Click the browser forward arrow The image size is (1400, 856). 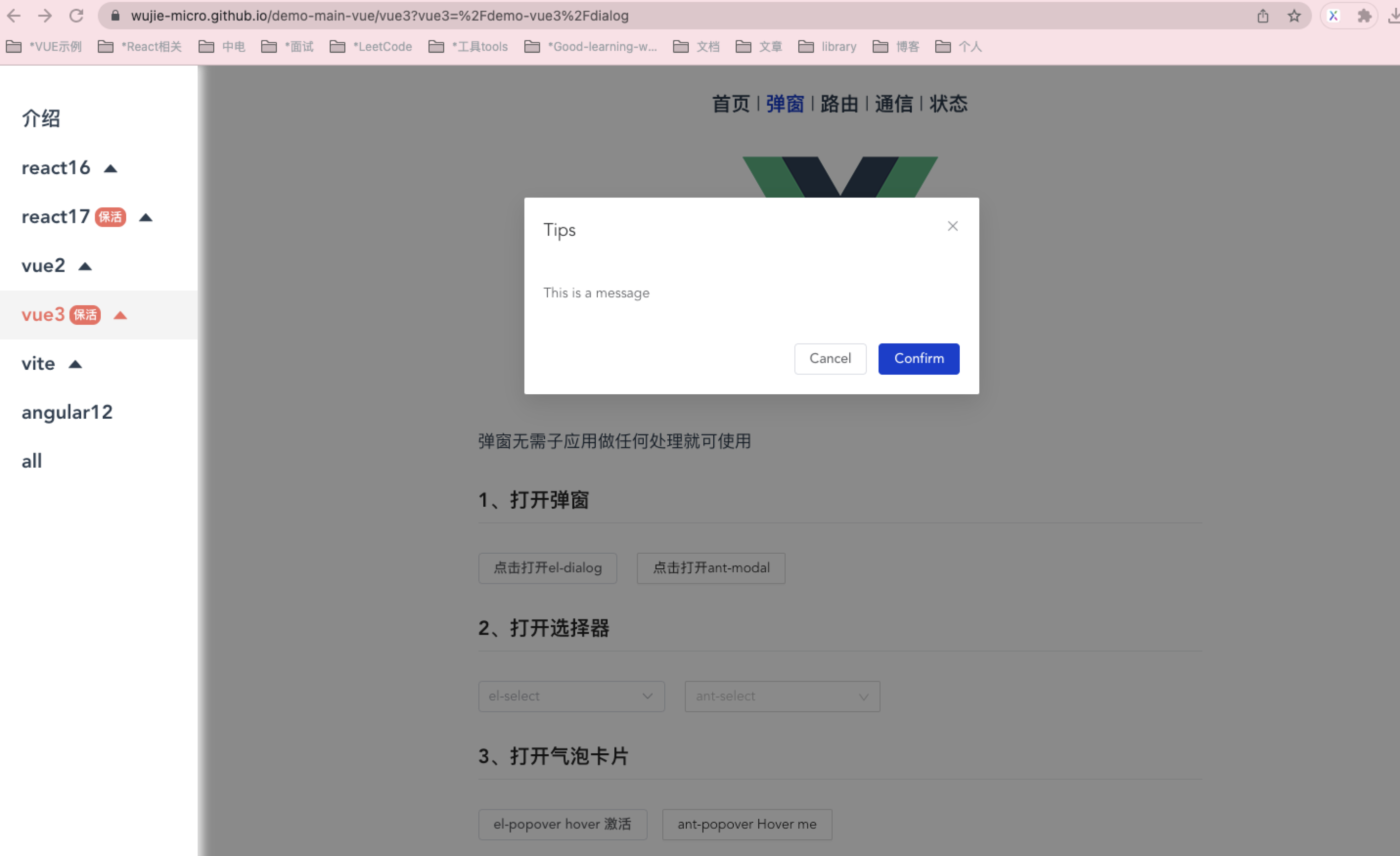[x=45, y=15]
